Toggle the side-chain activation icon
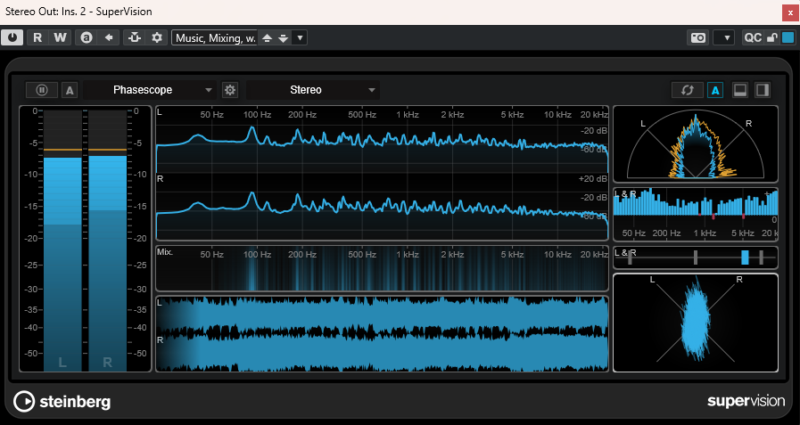Image resolution: width=800 pixels, height=425 pixels. 135,38
